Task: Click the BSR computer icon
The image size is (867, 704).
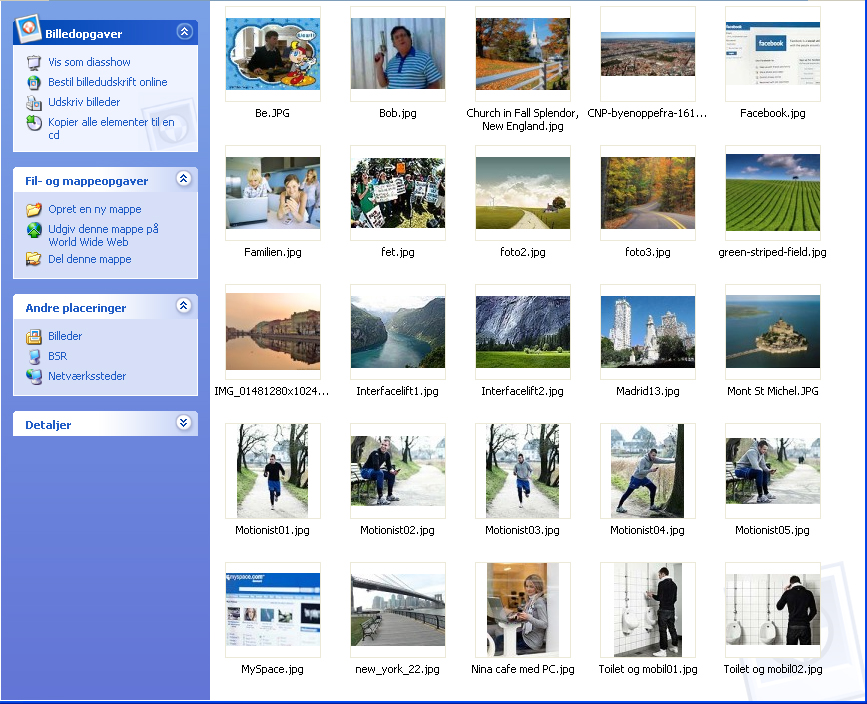Action: coord(34,356)
